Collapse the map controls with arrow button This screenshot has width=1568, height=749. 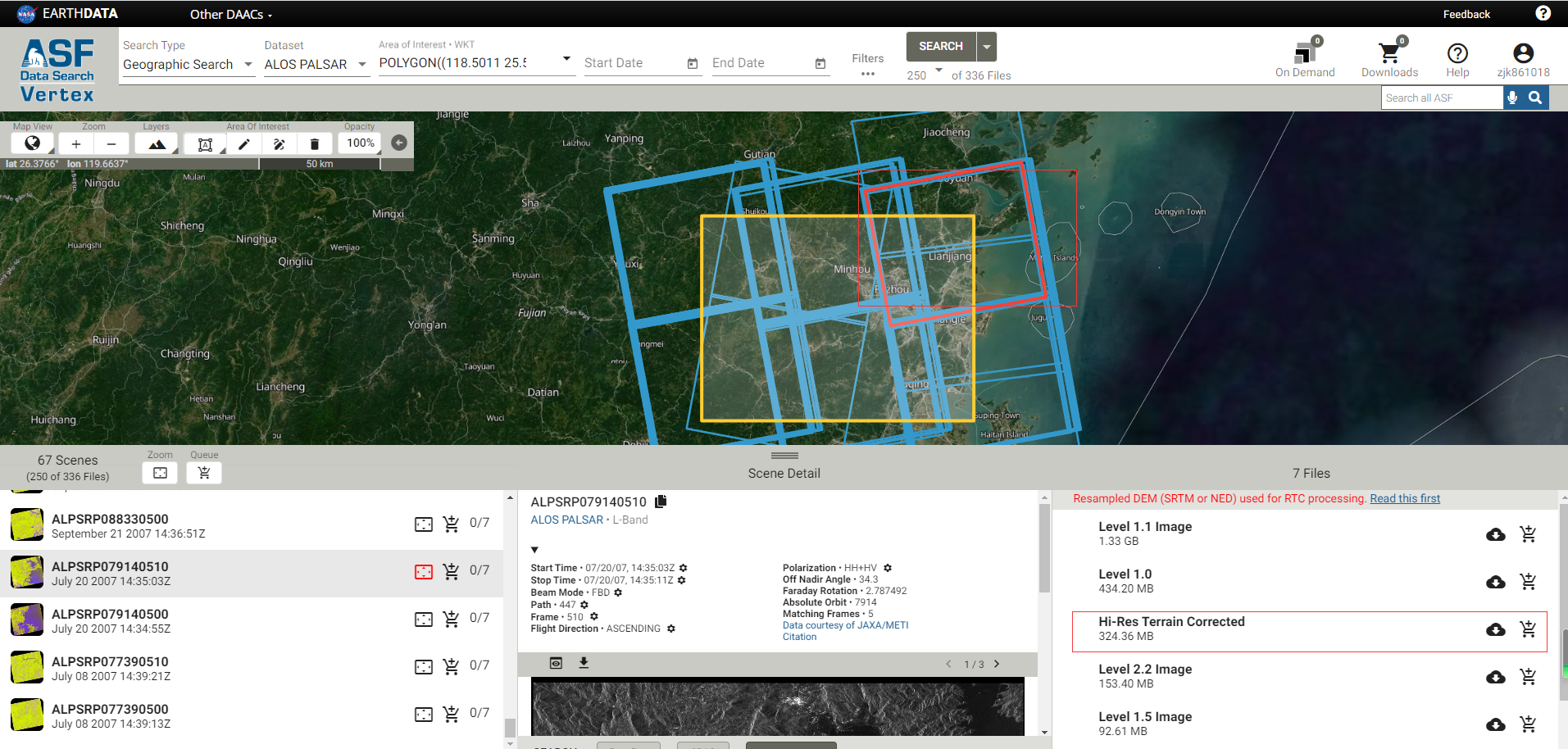coord(399,143)
